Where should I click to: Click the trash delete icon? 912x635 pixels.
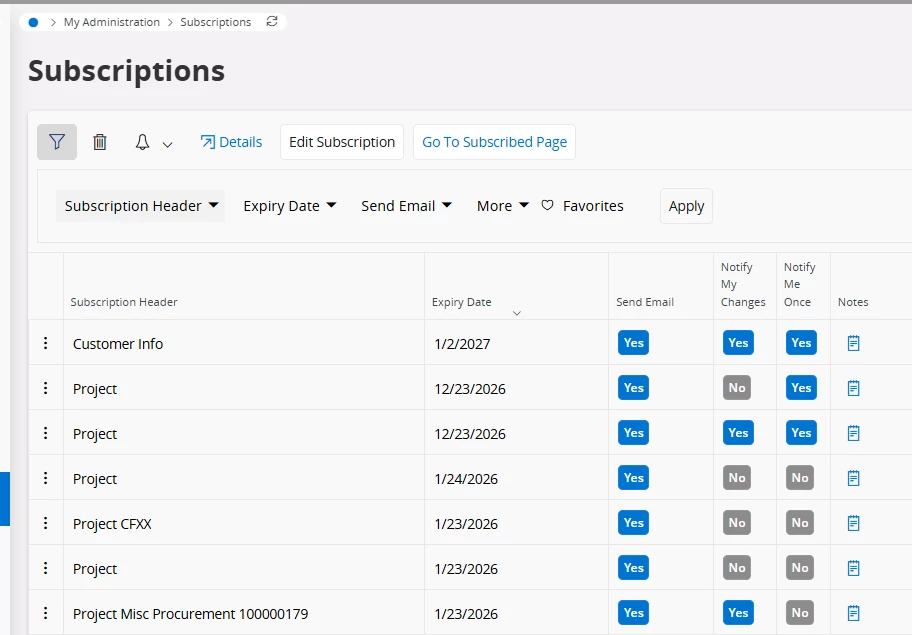click(x=100, y=142)
